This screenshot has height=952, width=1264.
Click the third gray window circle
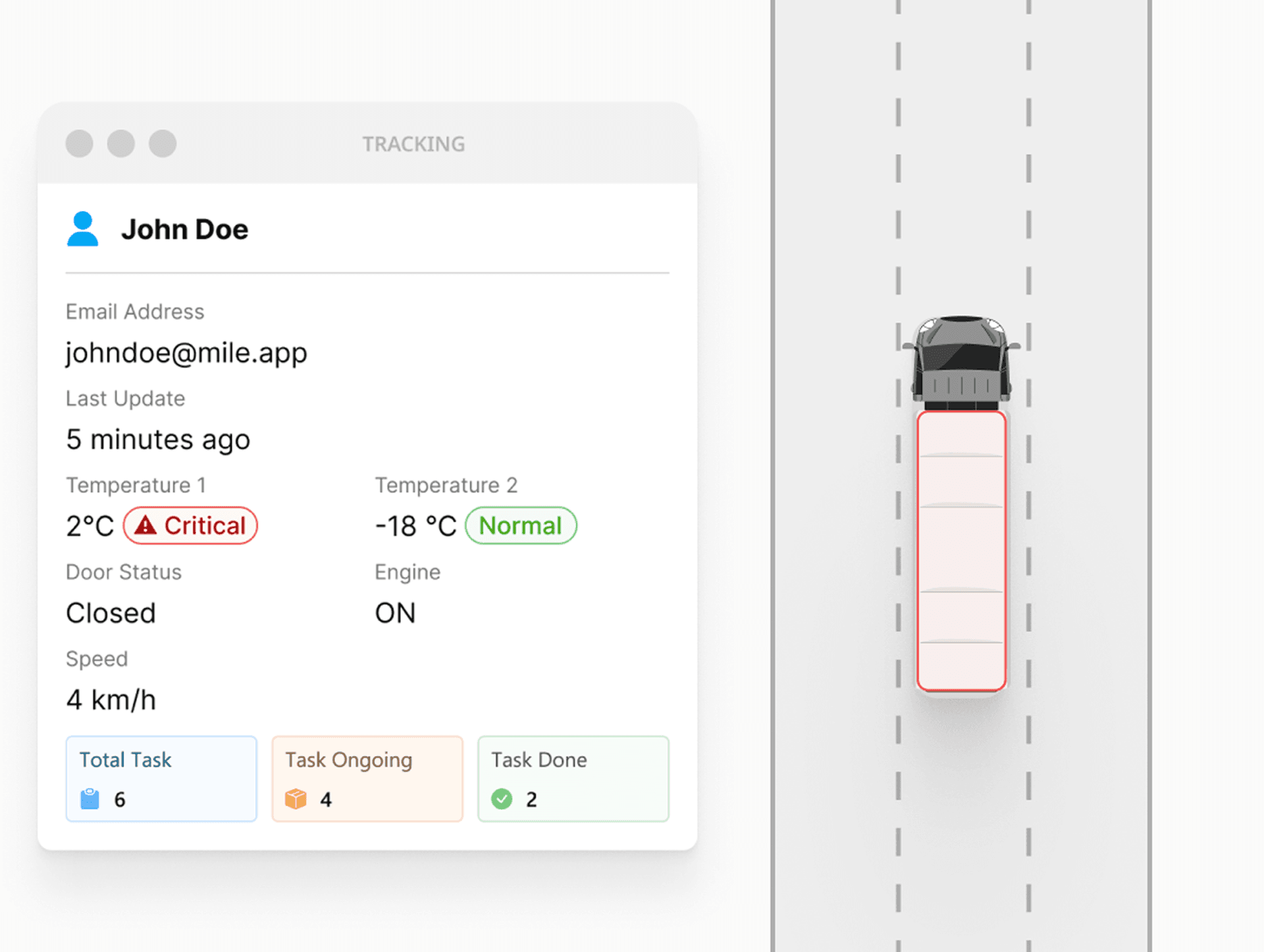(x=163, y=144)
